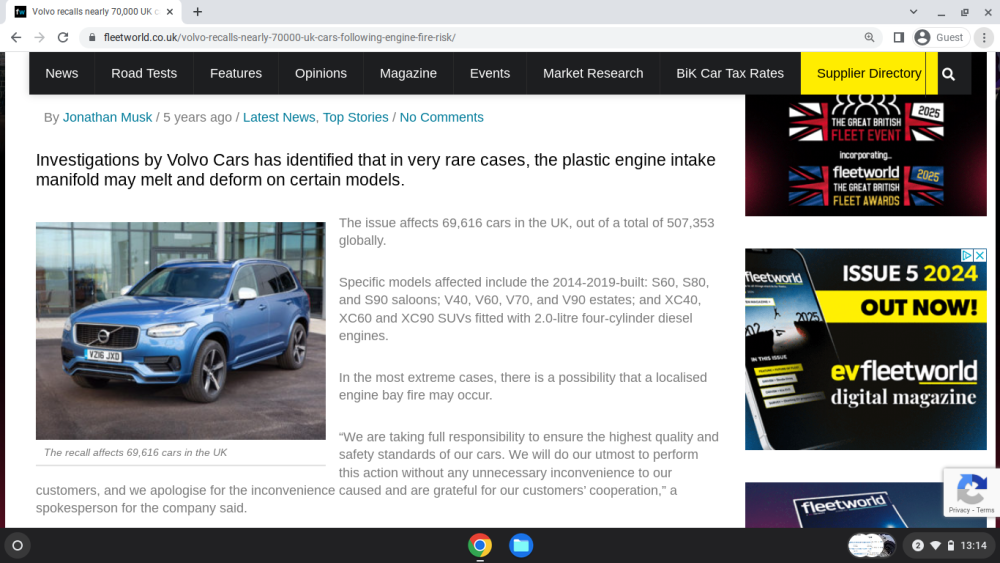Click the reCAPTCHA badge icon
The height and width of the screenshot is (563, 1000).
click(971, 490)
